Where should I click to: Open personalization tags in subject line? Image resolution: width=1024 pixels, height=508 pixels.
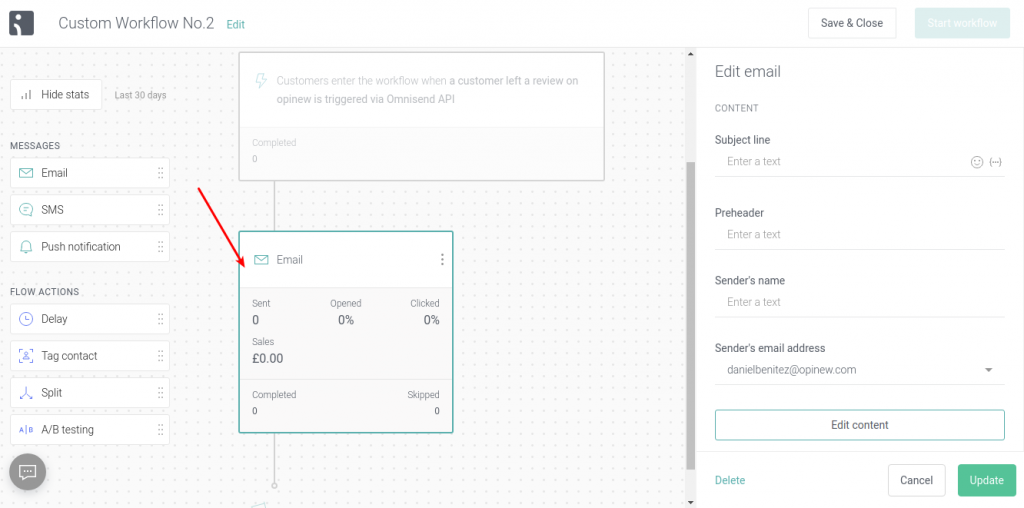(x=996, y=162)
